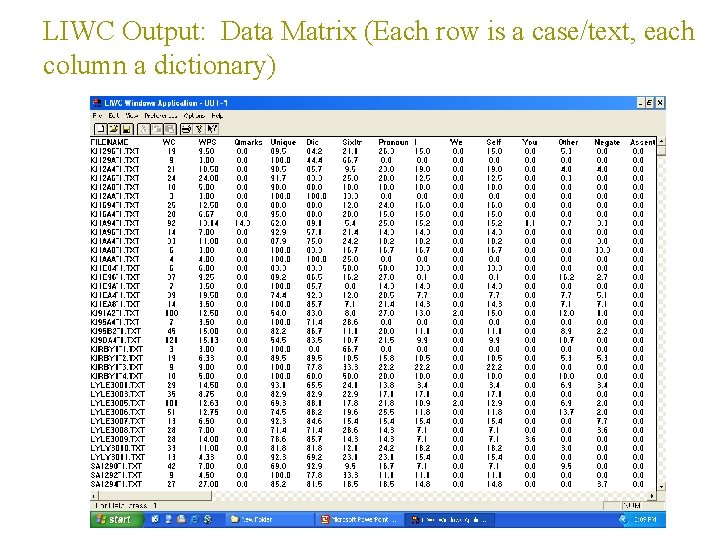Screen dimensions: 720x540
Task: Click the New document toolbar icon
Action: 99,129
